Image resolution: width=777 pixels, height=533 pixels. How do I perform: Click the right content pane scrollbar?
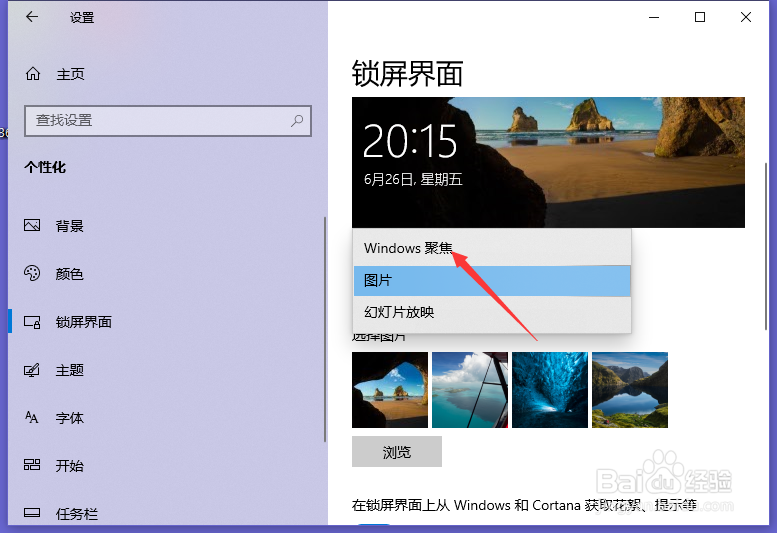[x=766, y=247]
